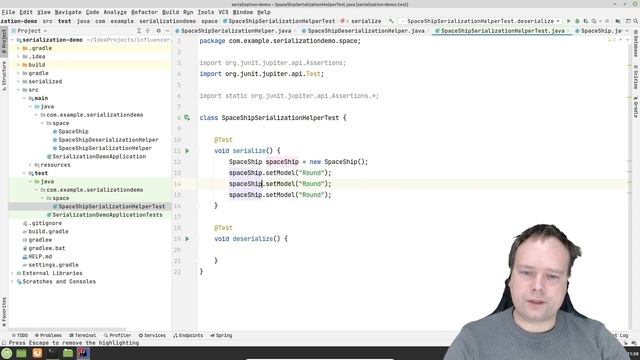Viewport: 640px width, 360px height.
Task: Open the run configuration dropdown
Action: click(x=480, y=21)
